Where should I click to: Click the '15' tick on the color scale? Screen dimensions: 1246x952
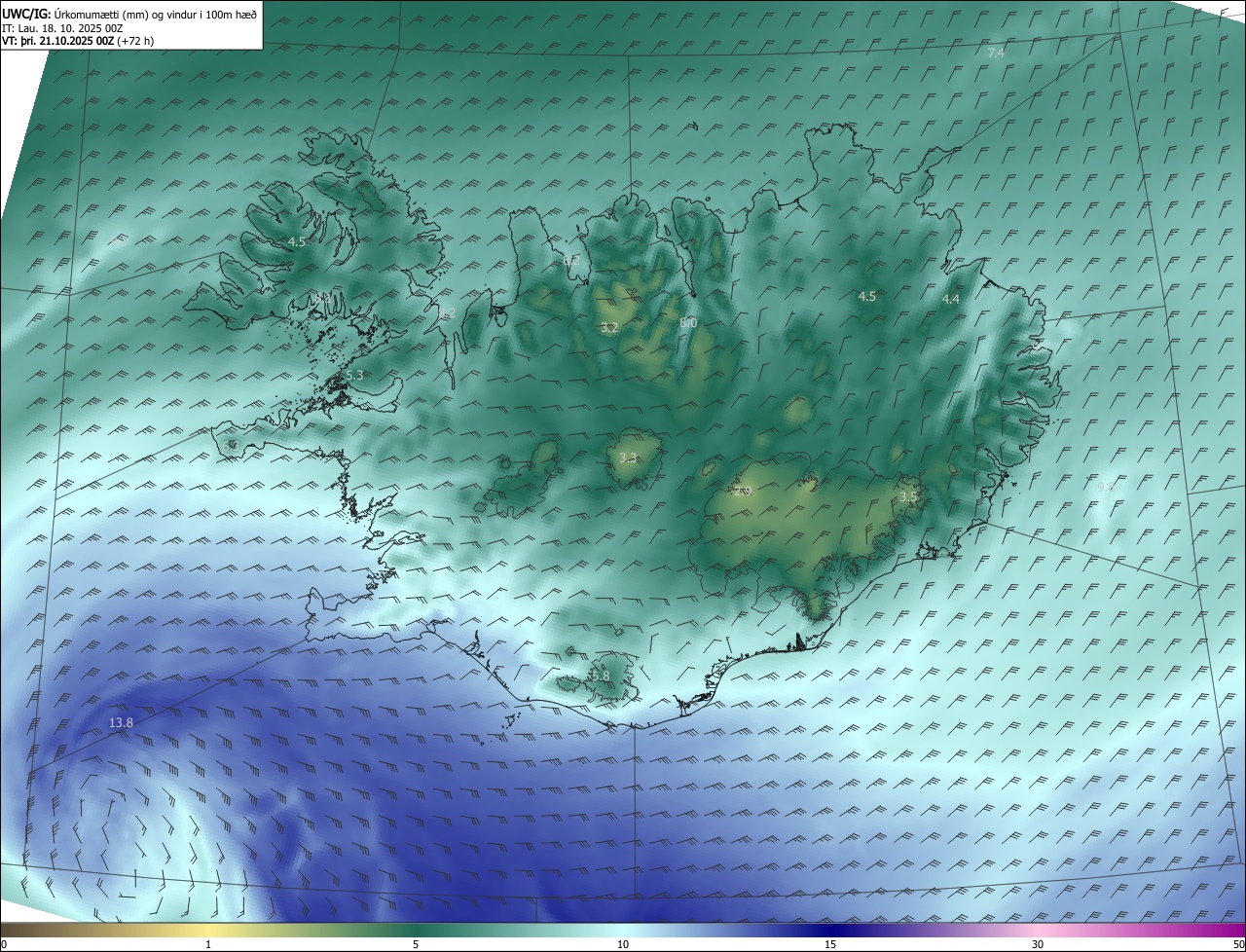point(830,944)
